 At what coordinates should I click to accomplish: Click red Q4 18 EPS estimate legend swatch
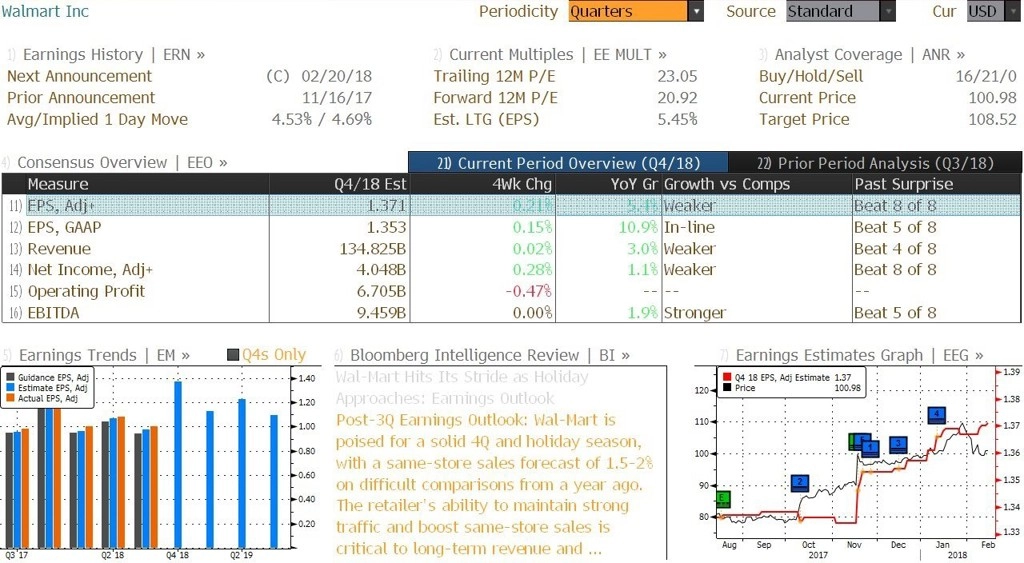pos(727,378)
